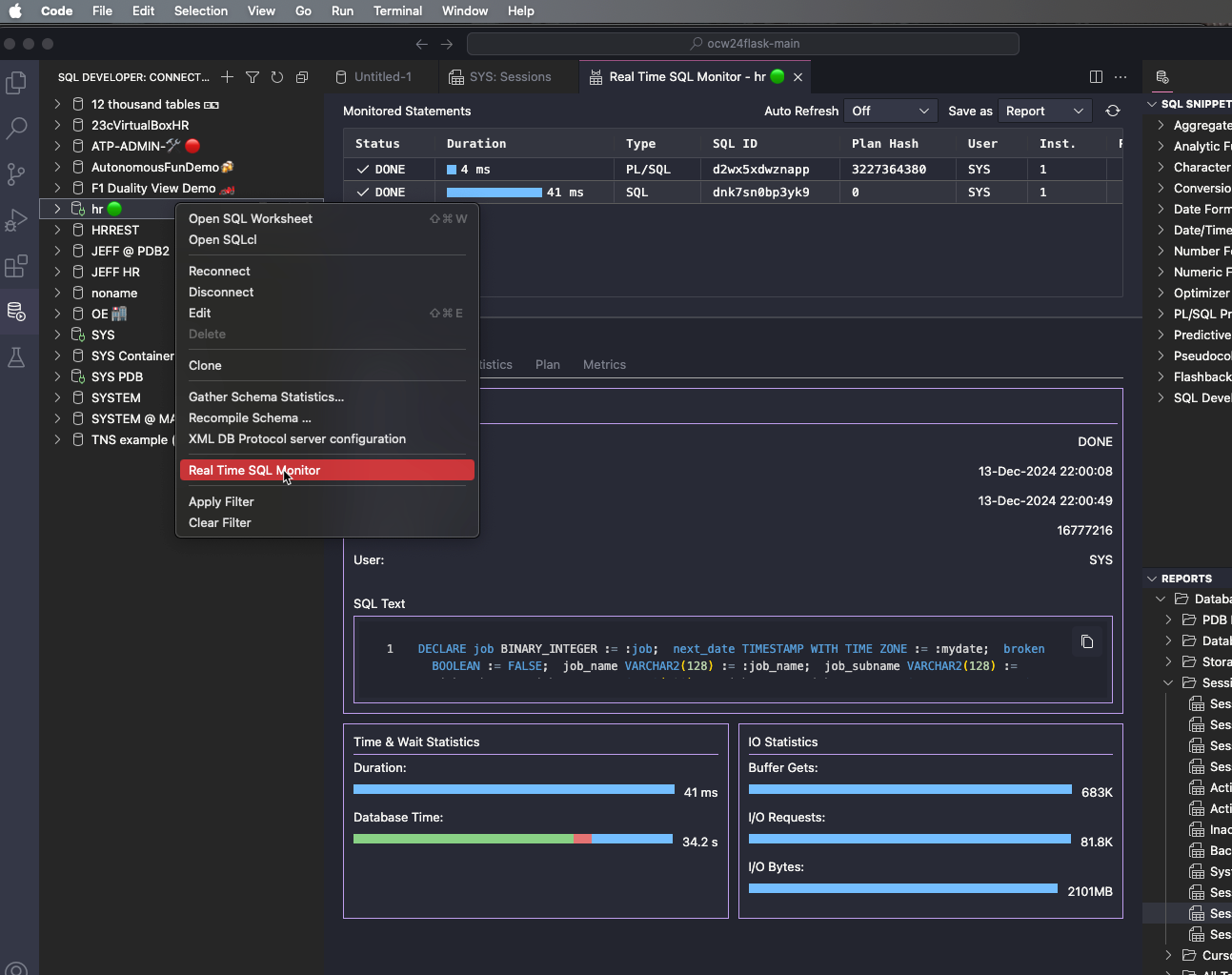Viewport: 1232px width, 975px height.
Task: Click the Apple menu icon
Action: pos(15,10)
